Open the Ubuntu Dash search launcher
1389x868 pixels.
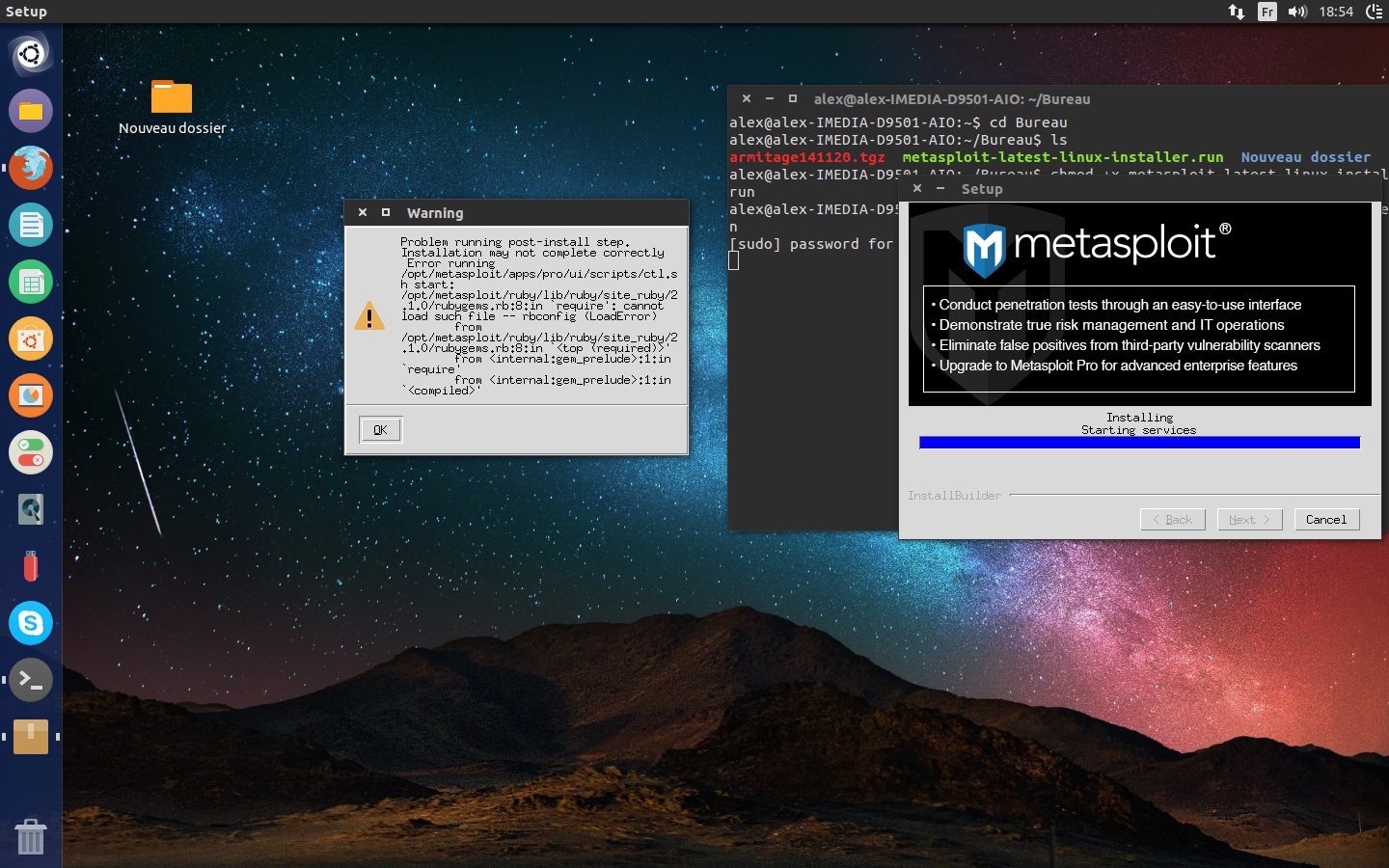coord(31,54)
